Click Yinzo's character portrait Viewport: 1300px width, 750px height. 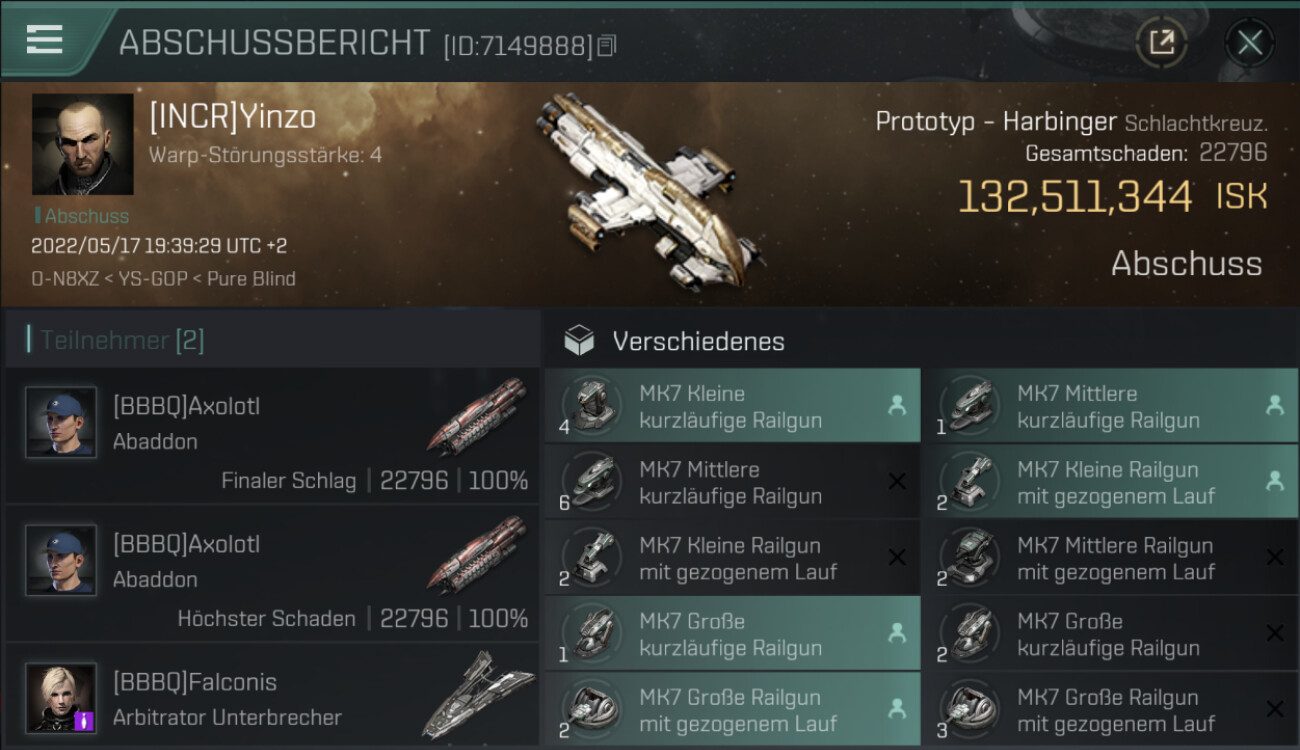82,144
